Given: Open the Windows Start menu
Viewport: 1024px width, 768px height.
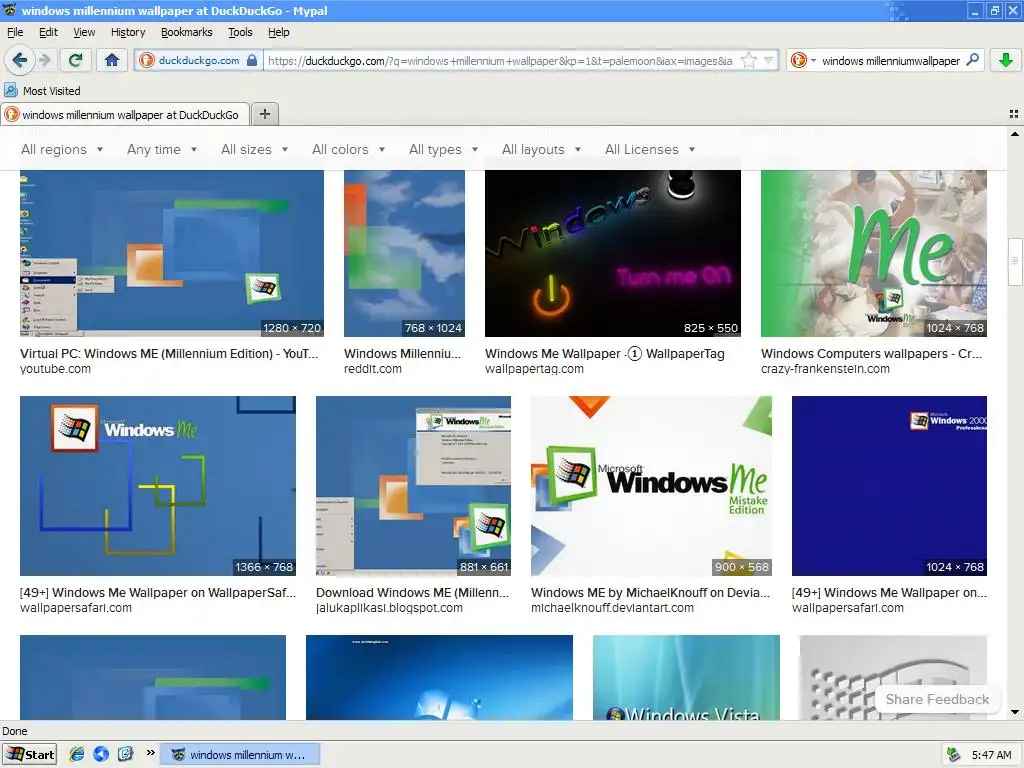Looking at the screenshot, I should [29, 754].
